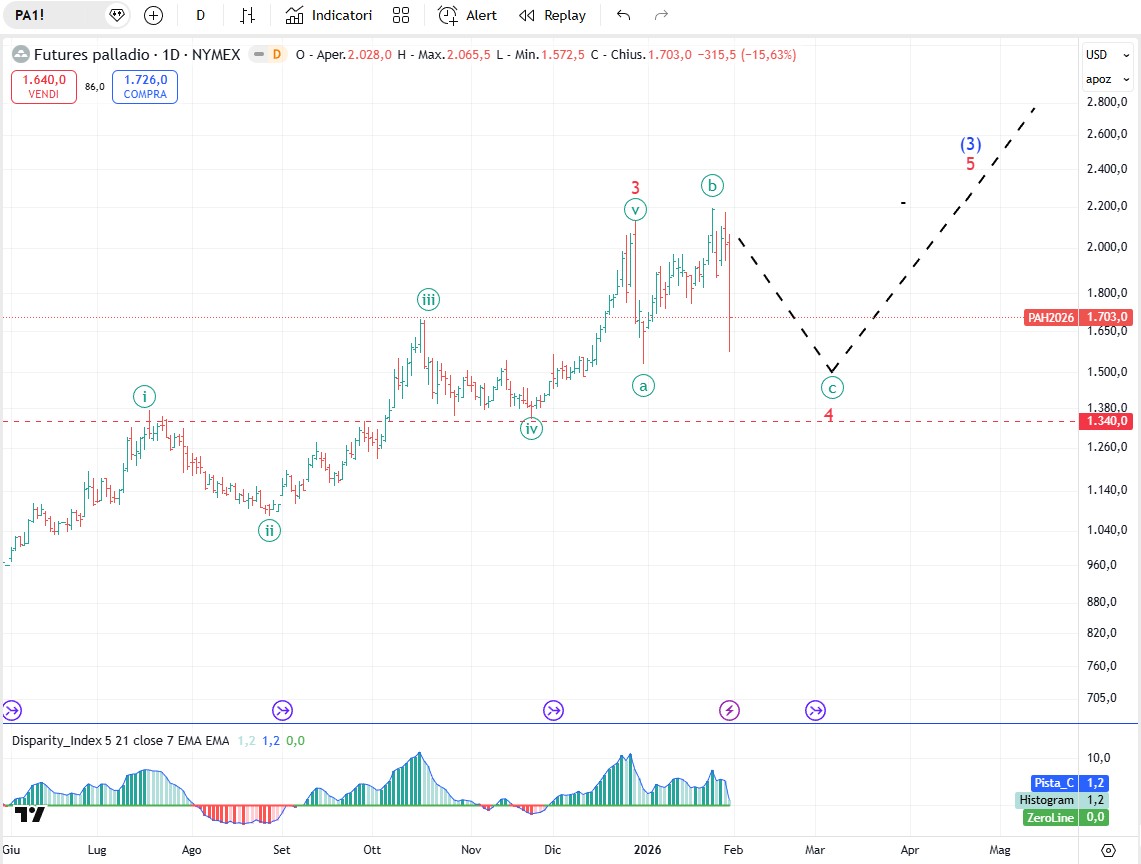Viewport: 1141px width, 864px height.
Task: Click the delayed data D status badge
Action: pos(275,54)
